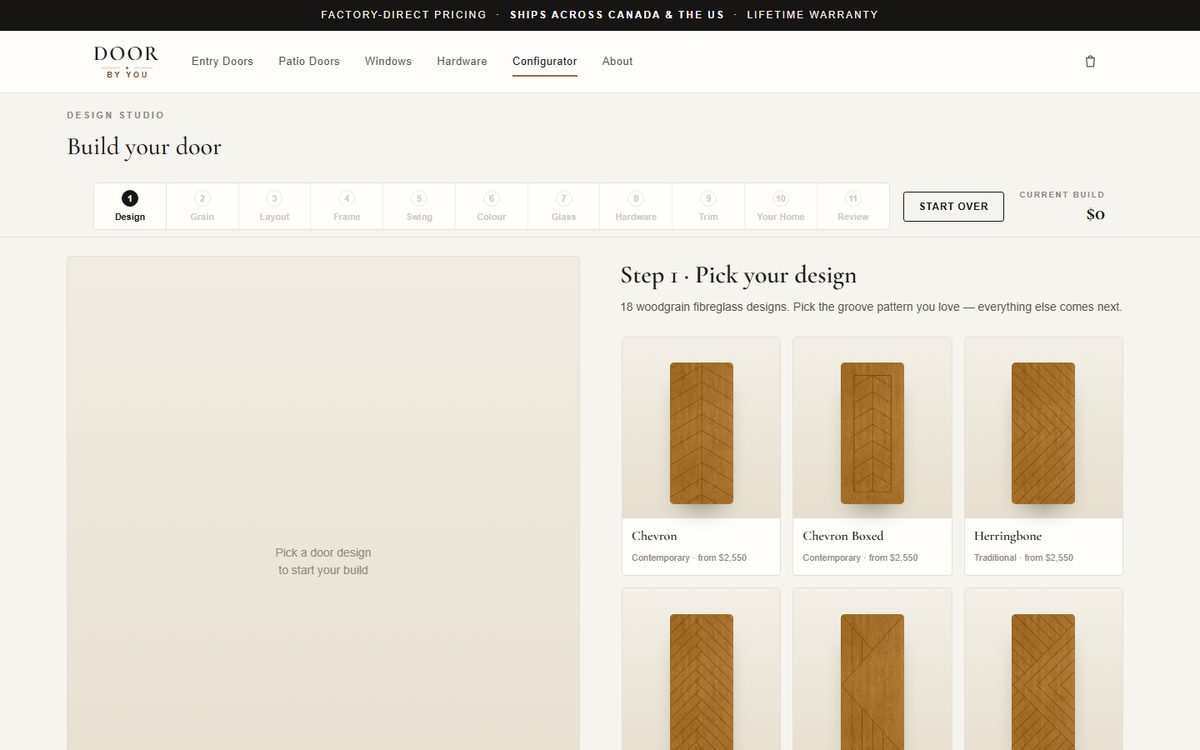This screenshot has width=1200, height=750.
Task: Click the Chevron design name label
Action: click(654, 536)
